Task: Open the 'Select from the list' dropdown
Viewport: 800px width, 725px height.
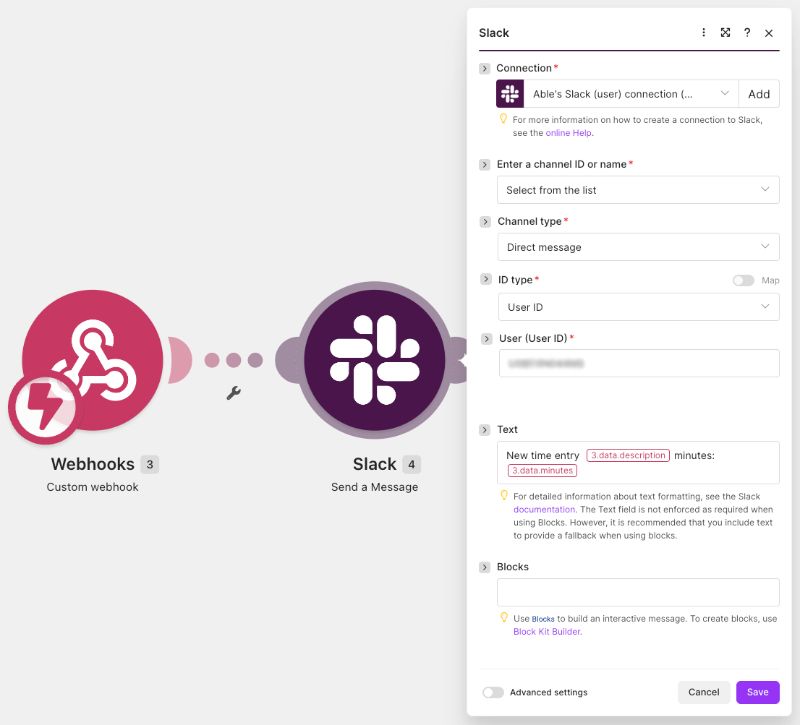Action: (638, 190)
